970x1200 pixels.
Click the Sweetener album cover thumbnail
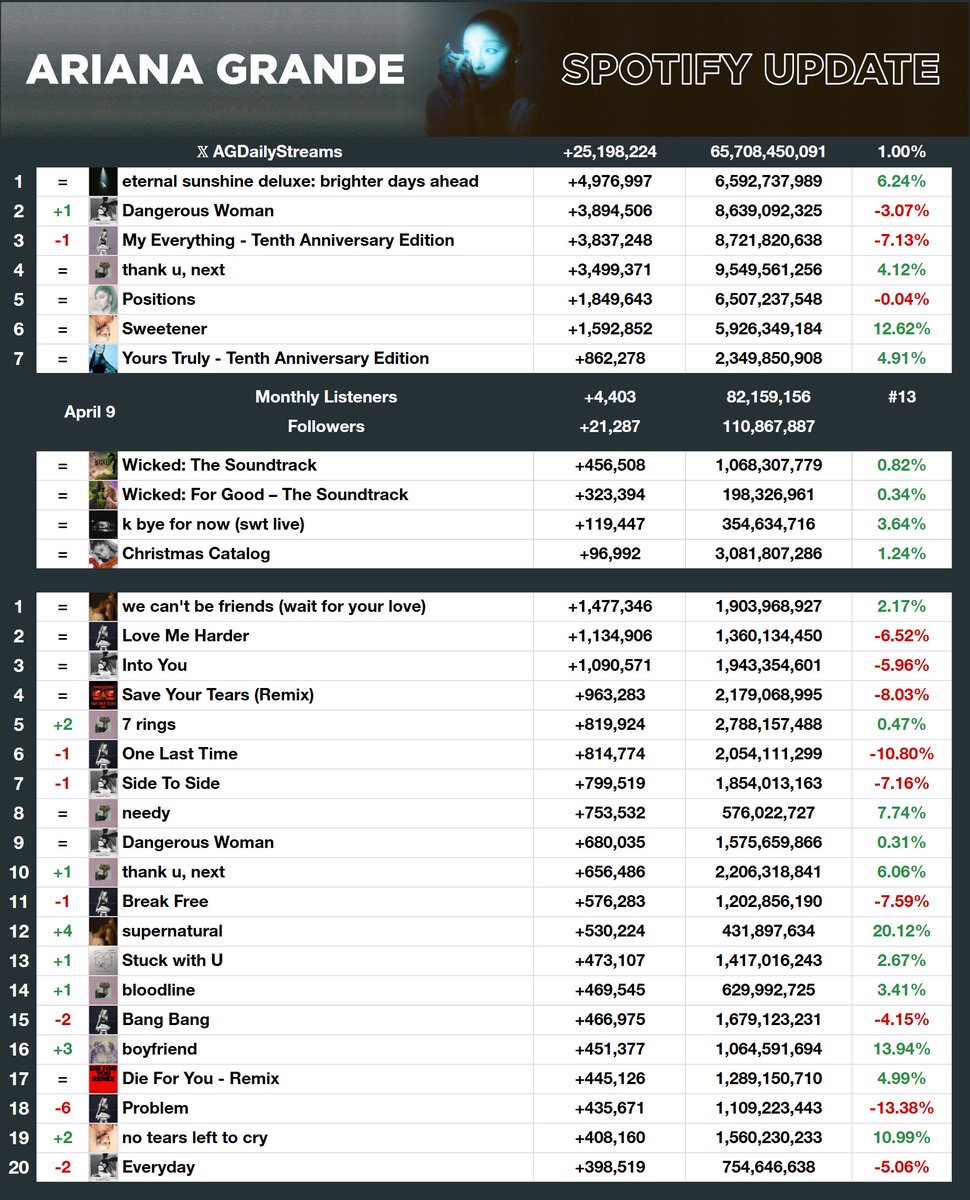[x=103, y=329]
